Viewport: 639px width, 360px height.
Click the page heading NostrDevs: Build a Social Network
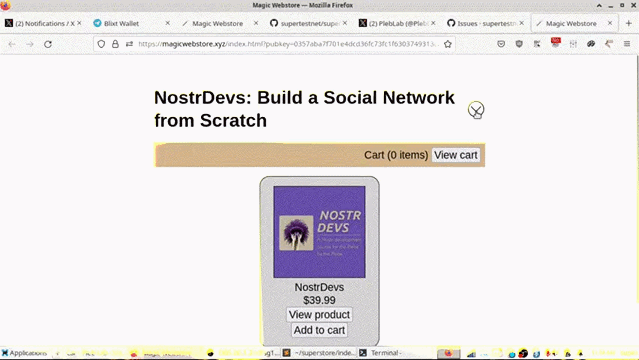click(x=304, y=109)
